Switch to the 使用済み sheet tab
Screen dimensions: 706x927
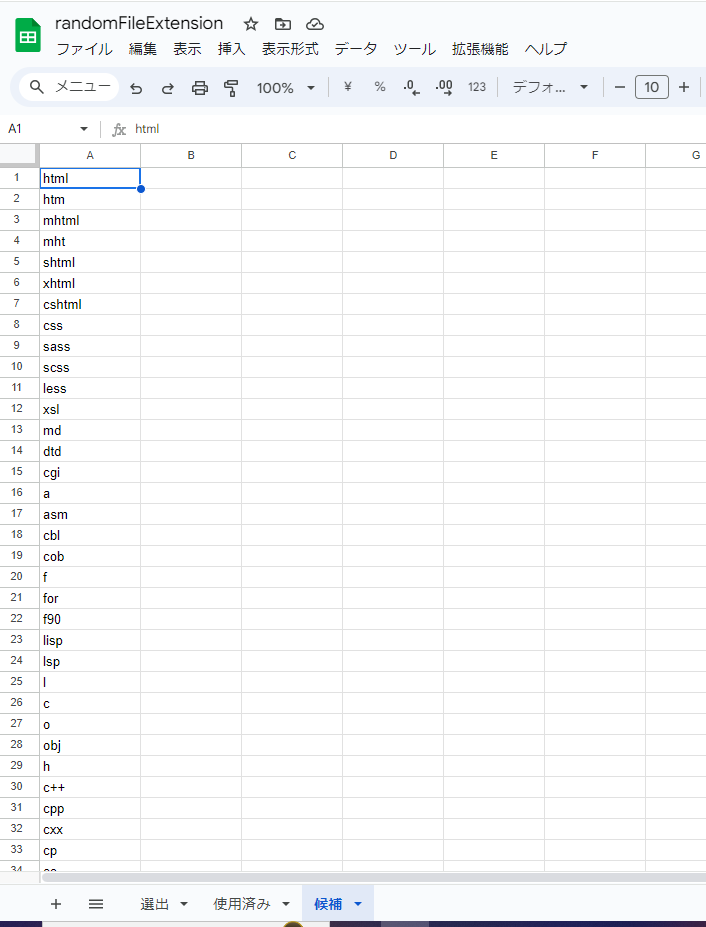[241, 904]
